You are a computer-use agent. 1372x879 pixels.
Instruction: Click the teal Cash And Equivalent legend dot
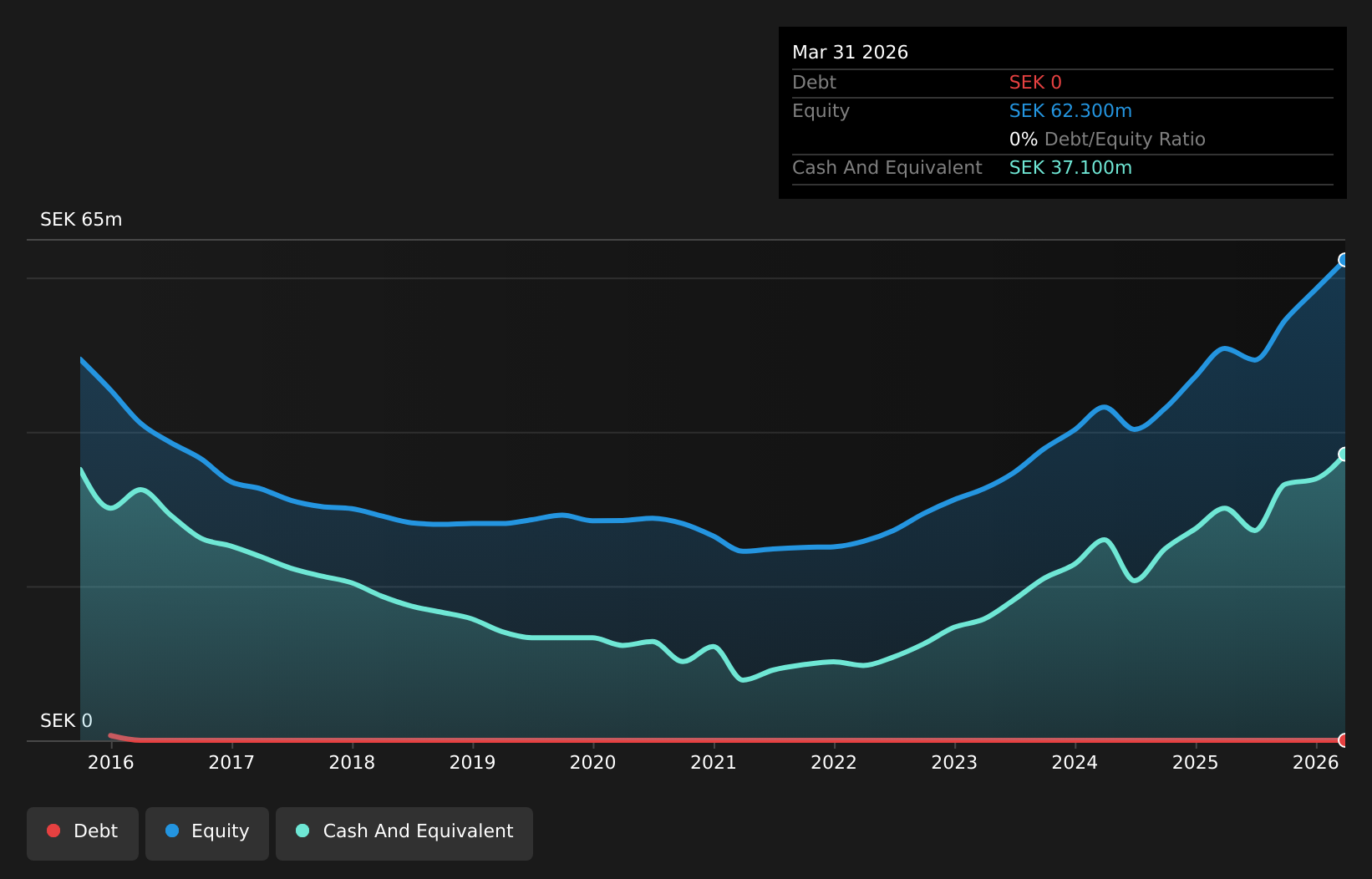[302, 831]
